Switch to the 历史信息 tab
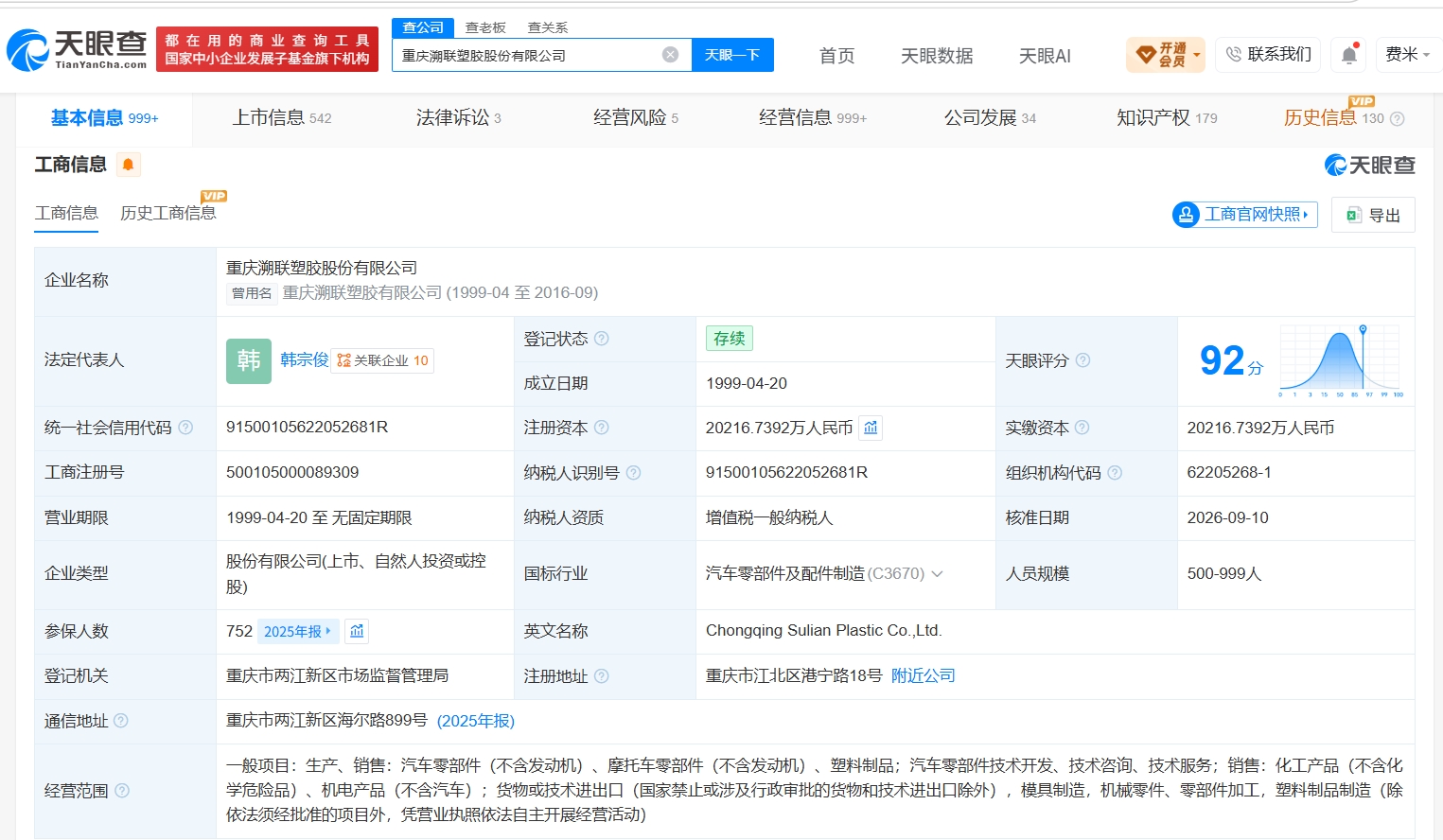The width and height of the screenshot is (1443, 840). tap(1333, 118)
